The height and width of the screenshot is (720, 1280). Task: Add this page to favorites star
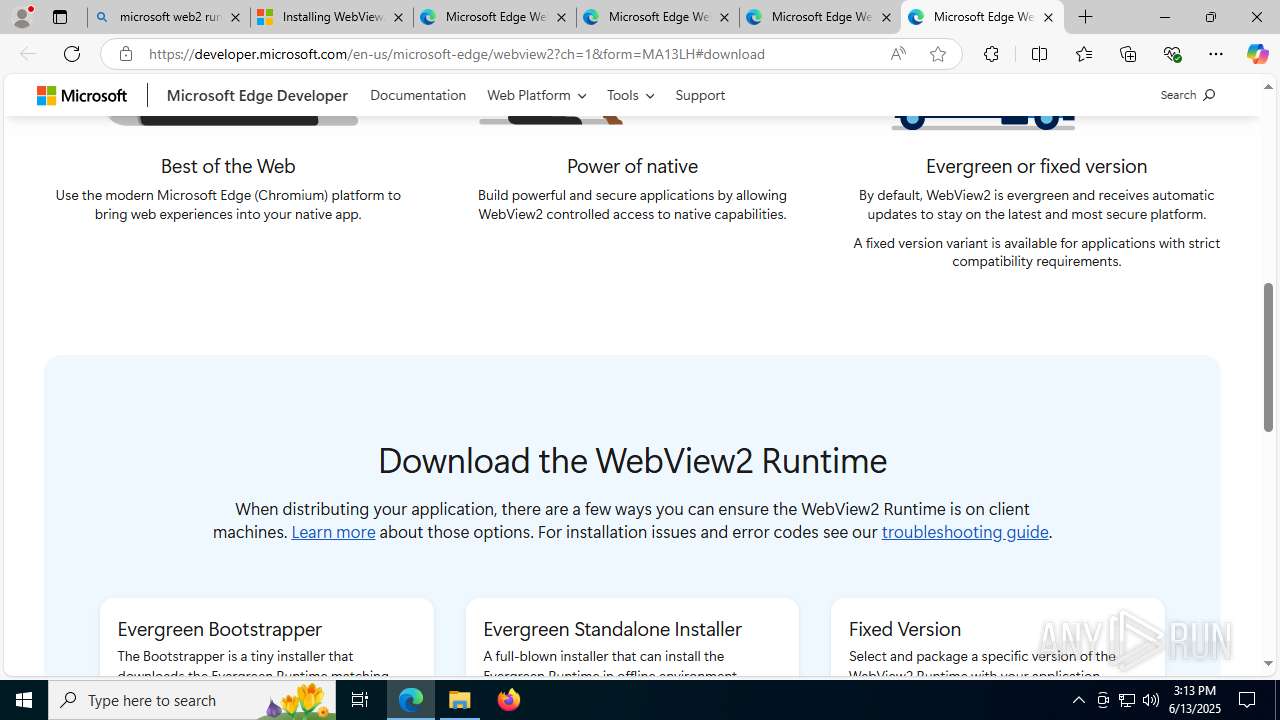point(938,54)
